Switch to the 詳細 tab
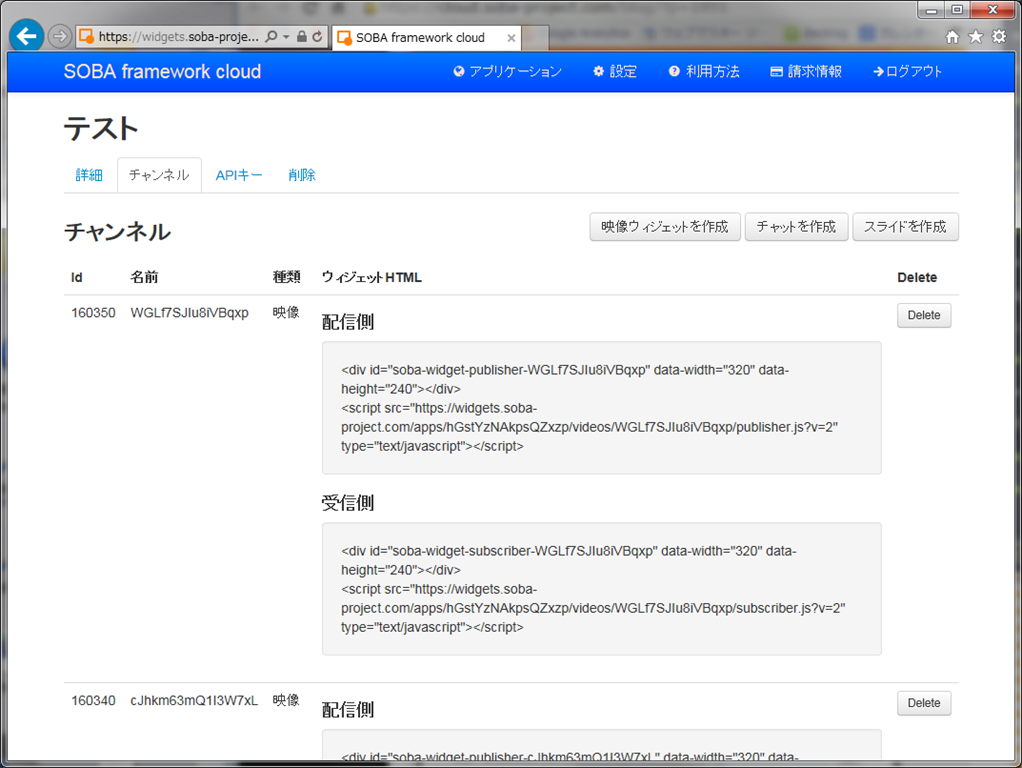Image resolution: width=1022 pixels, height=768 pixels. (89, 175)
